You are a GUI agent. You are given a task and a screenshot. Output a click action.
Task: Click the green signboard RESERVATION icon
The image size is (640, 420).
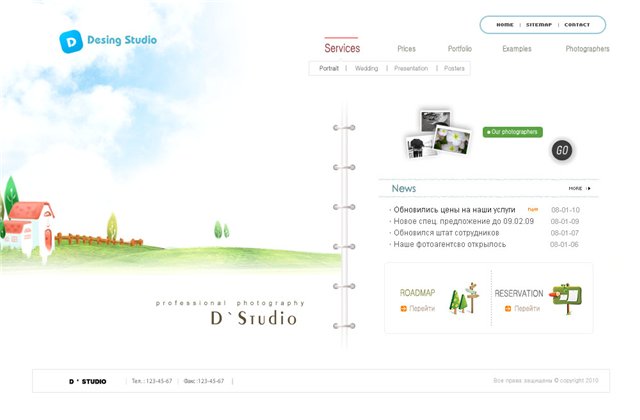[x=566, y=298]
